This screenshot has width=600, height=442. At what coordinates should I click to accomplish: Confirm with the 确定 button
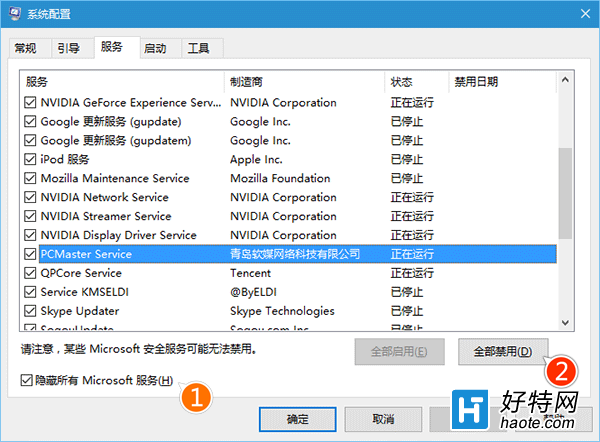point(298,419)
